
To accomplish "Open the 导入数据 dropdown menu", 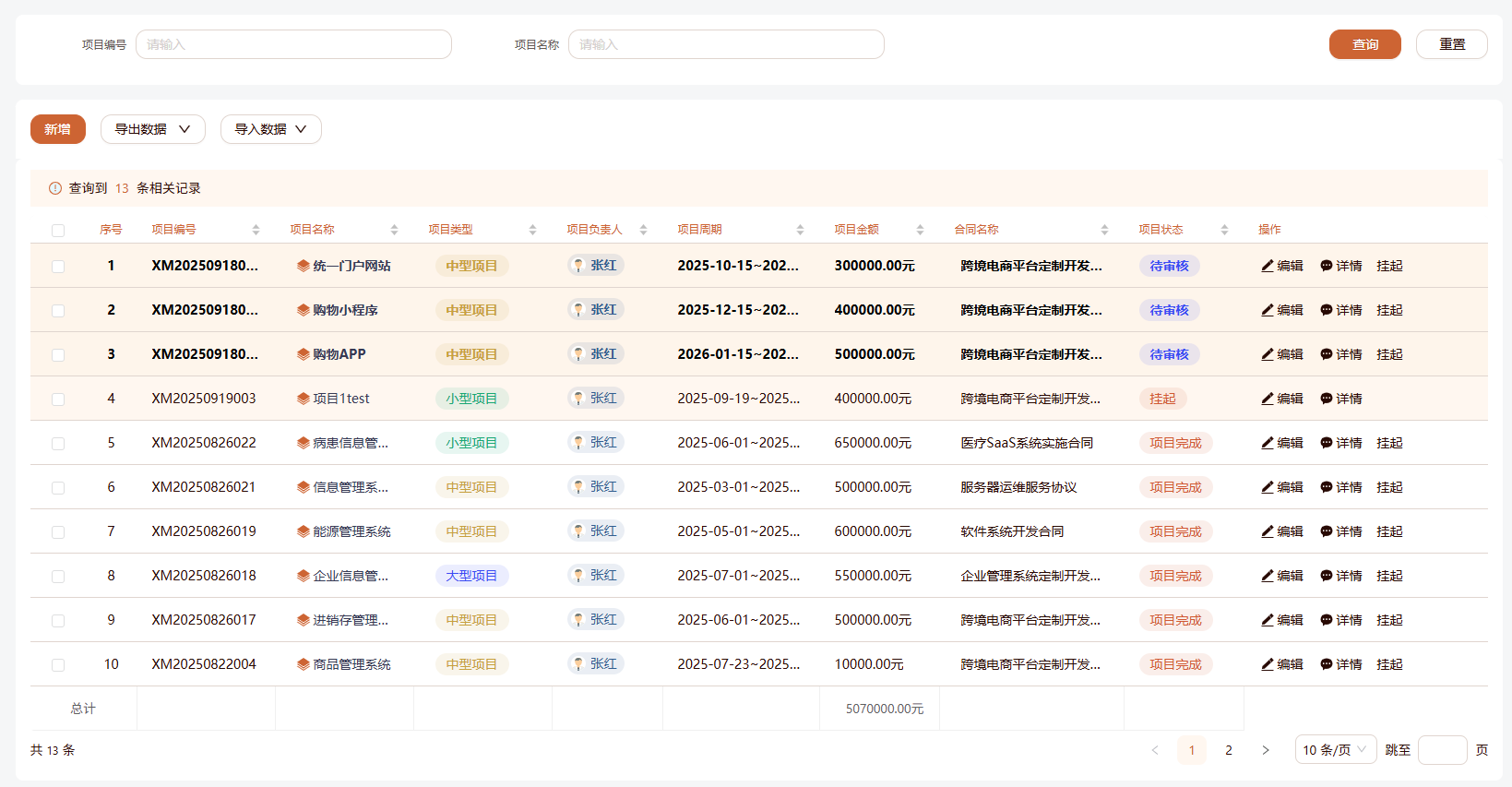I will (x=270, y=129).
